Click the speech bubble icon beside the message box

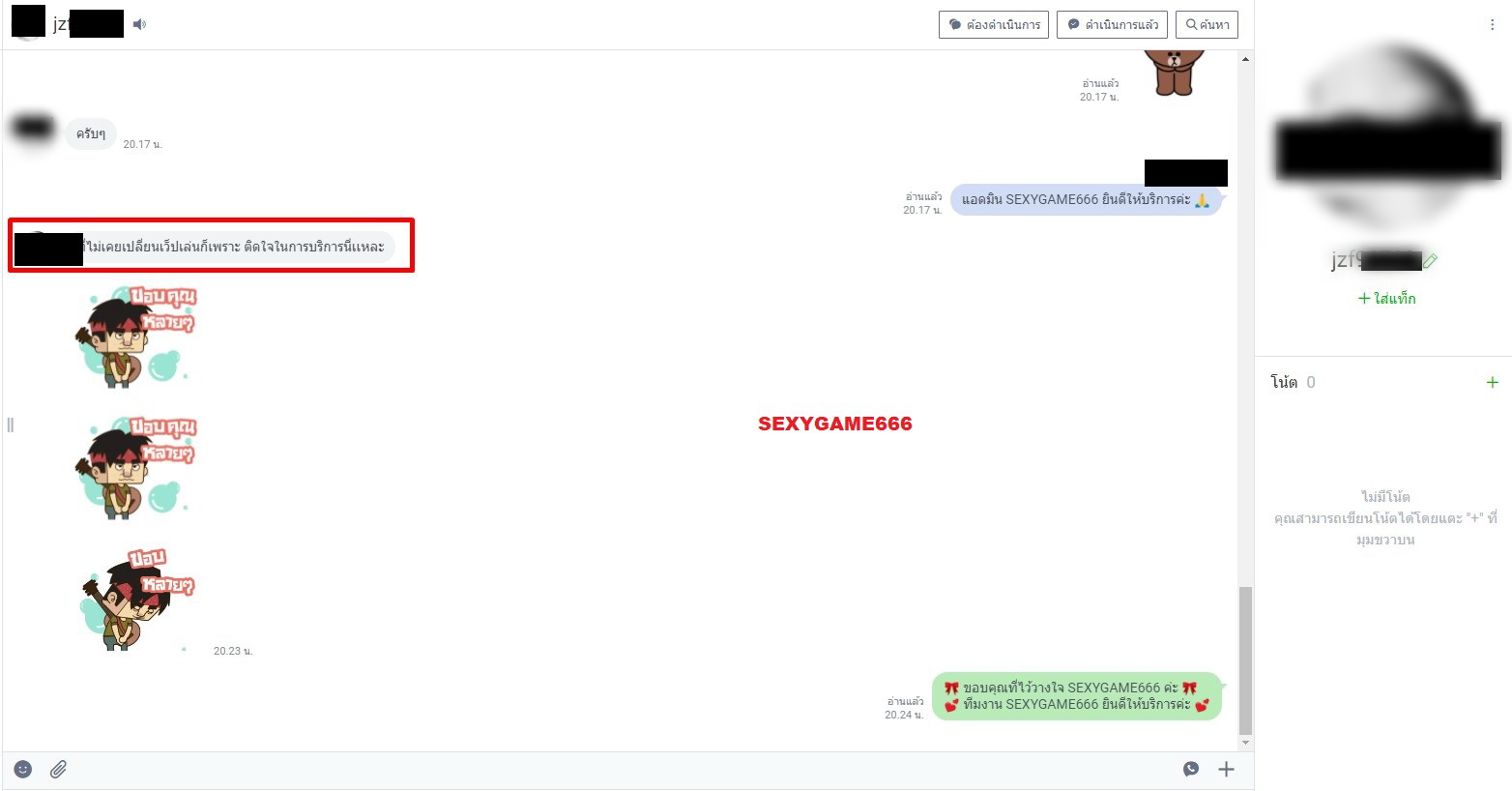click(1191, 769)
